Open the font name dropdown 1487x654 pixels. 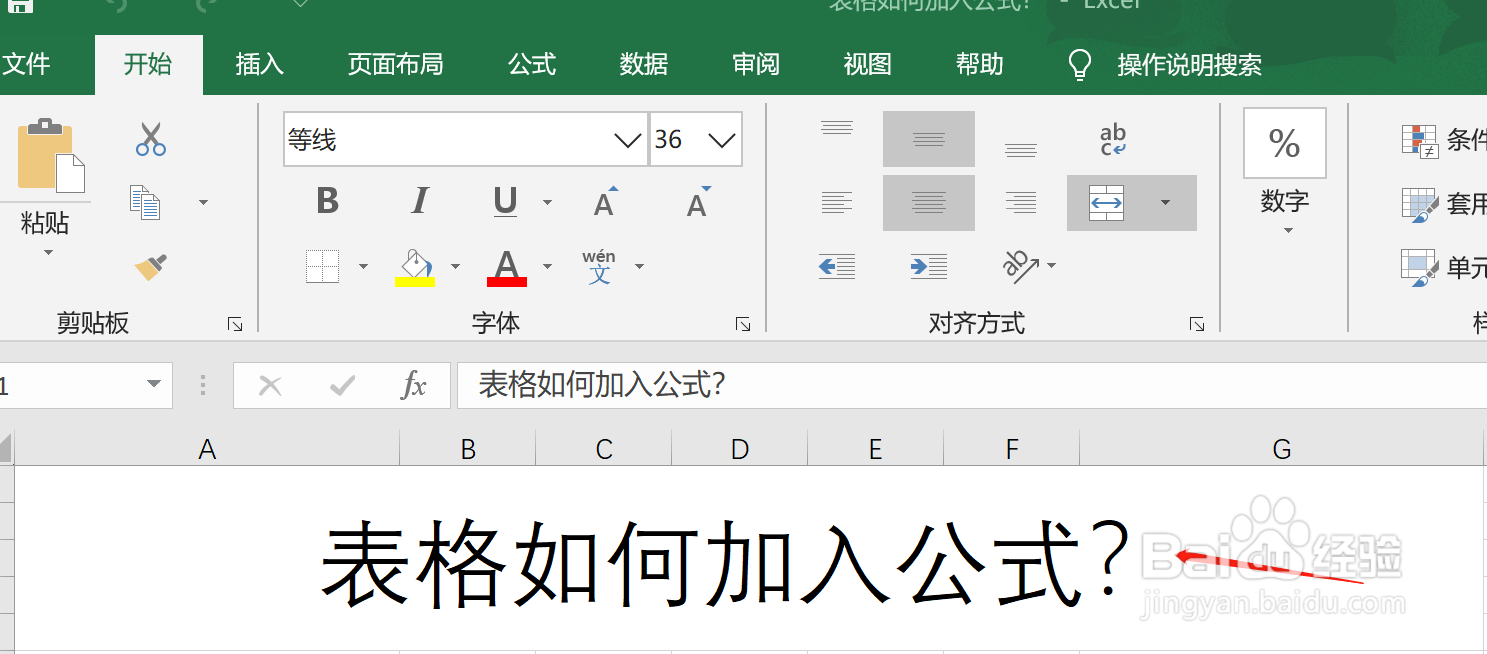click(627, 140)
